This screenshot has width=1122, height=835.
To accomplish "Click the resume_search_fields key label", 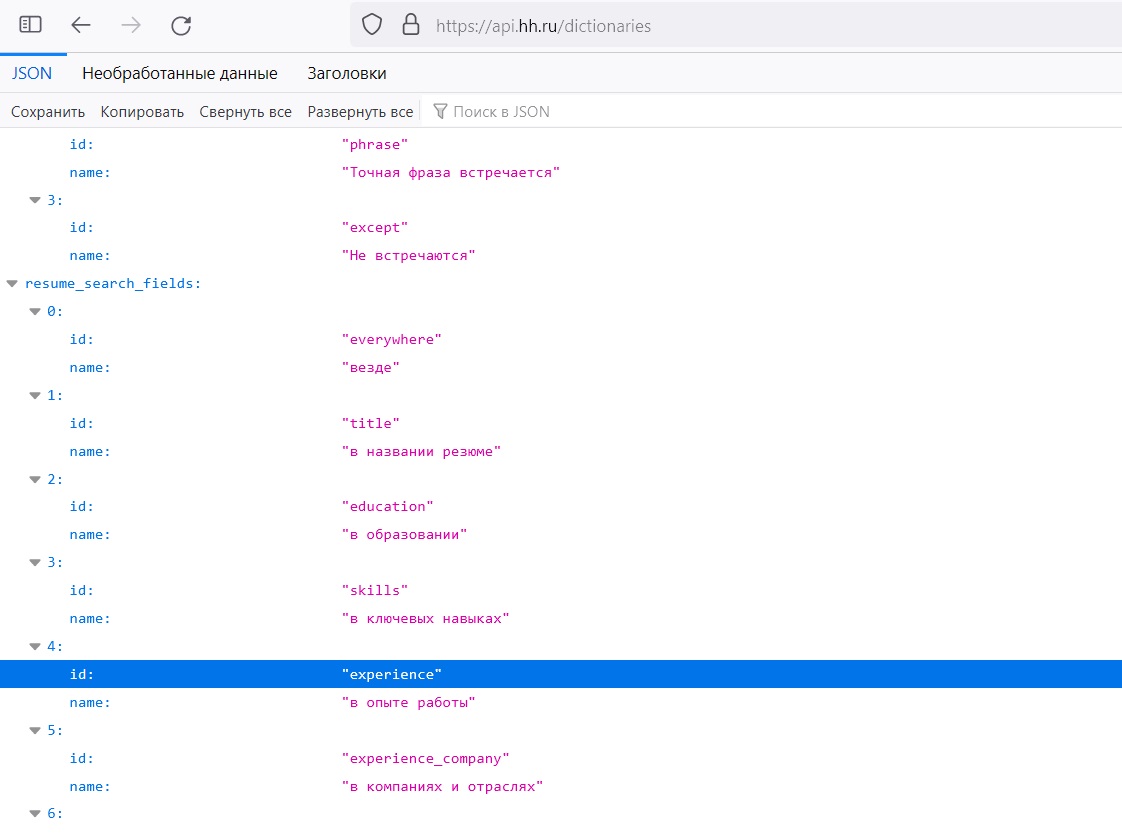I will click(112, 283).
